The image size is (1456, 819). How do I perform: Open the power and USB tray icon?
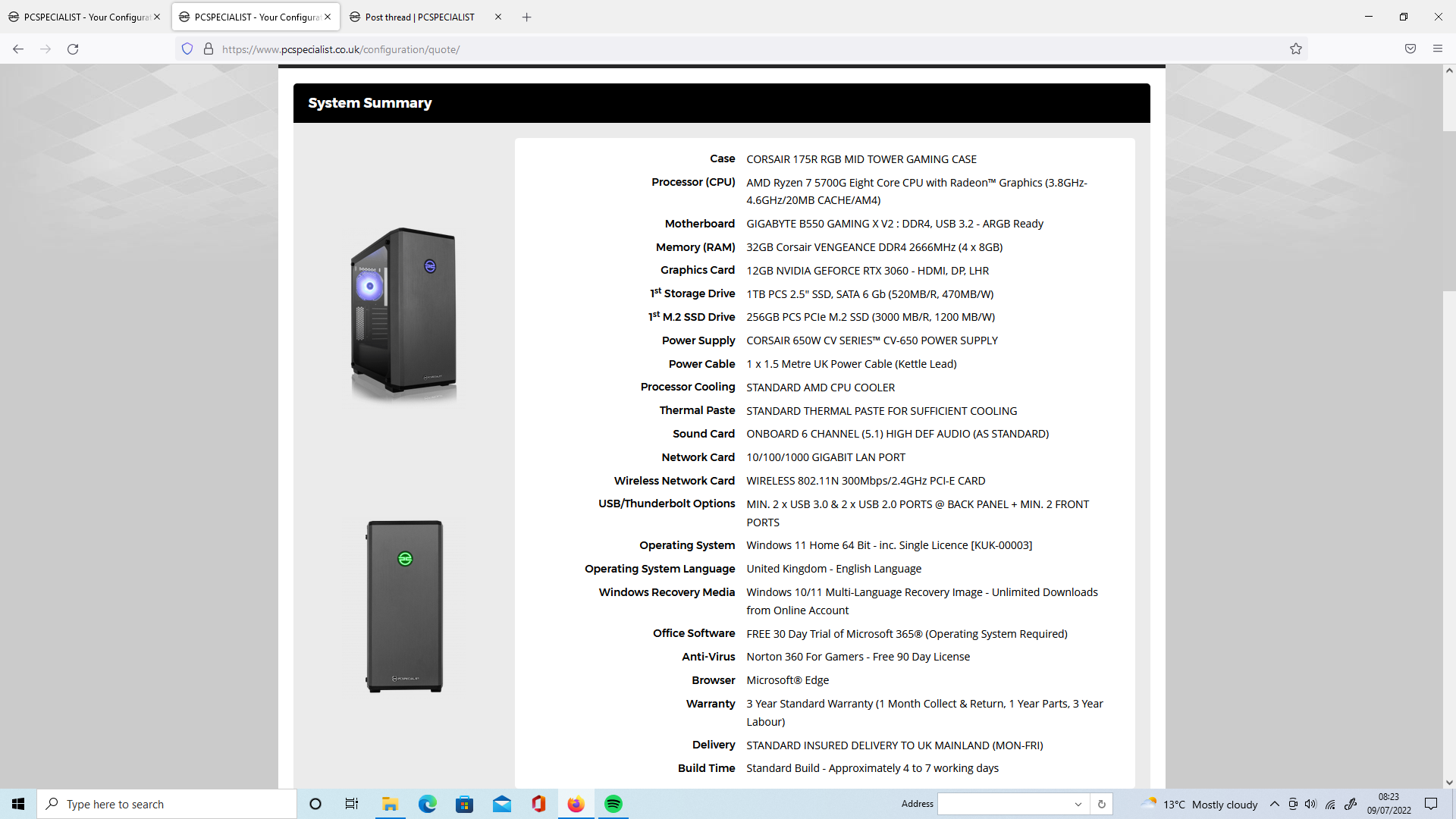[x=1293, y=804]
